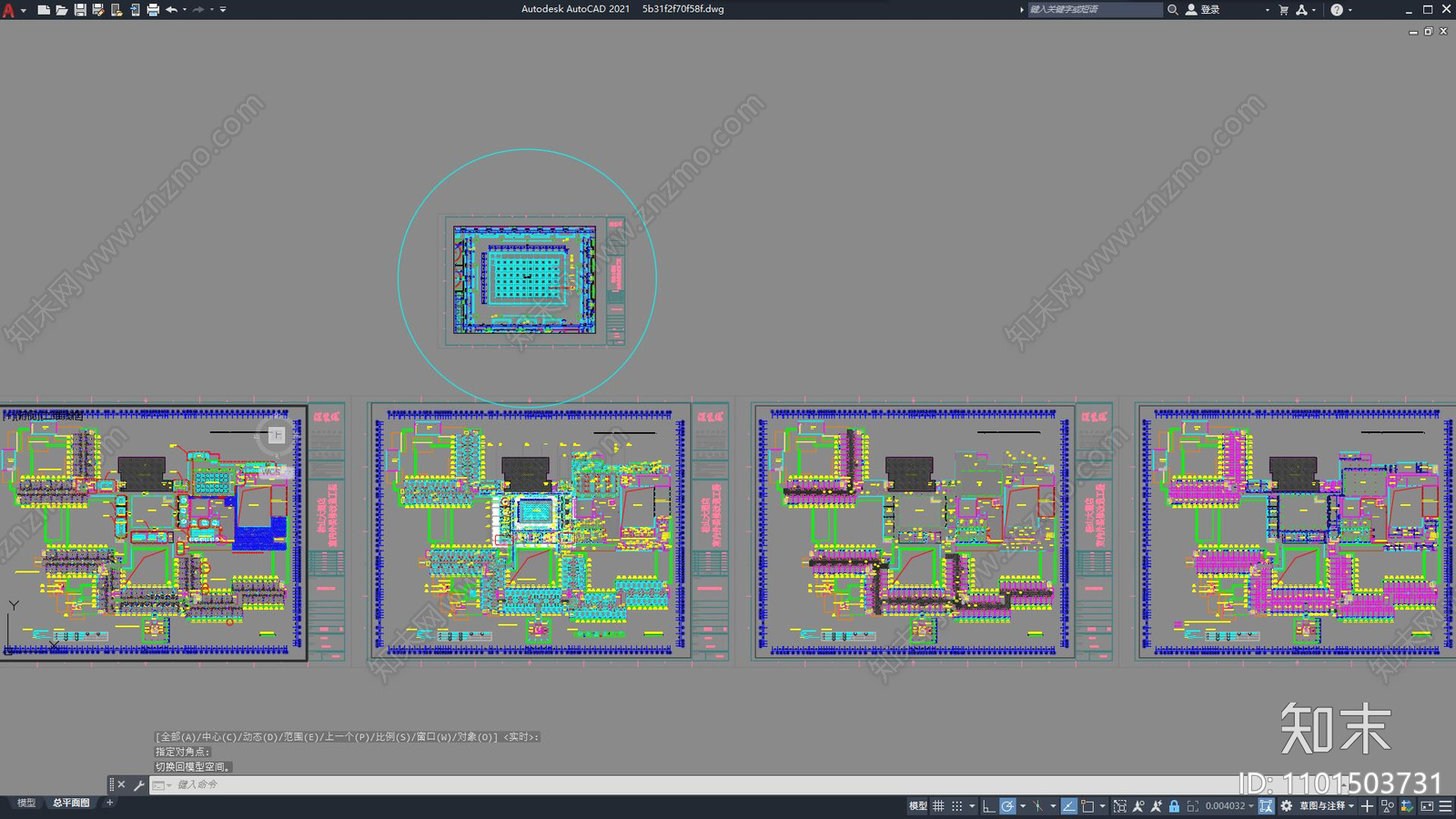Select the 总平面图 layout tab
Image resolution: width=1456 pixels, height=819 pixels.
click(x=71, y=803)
